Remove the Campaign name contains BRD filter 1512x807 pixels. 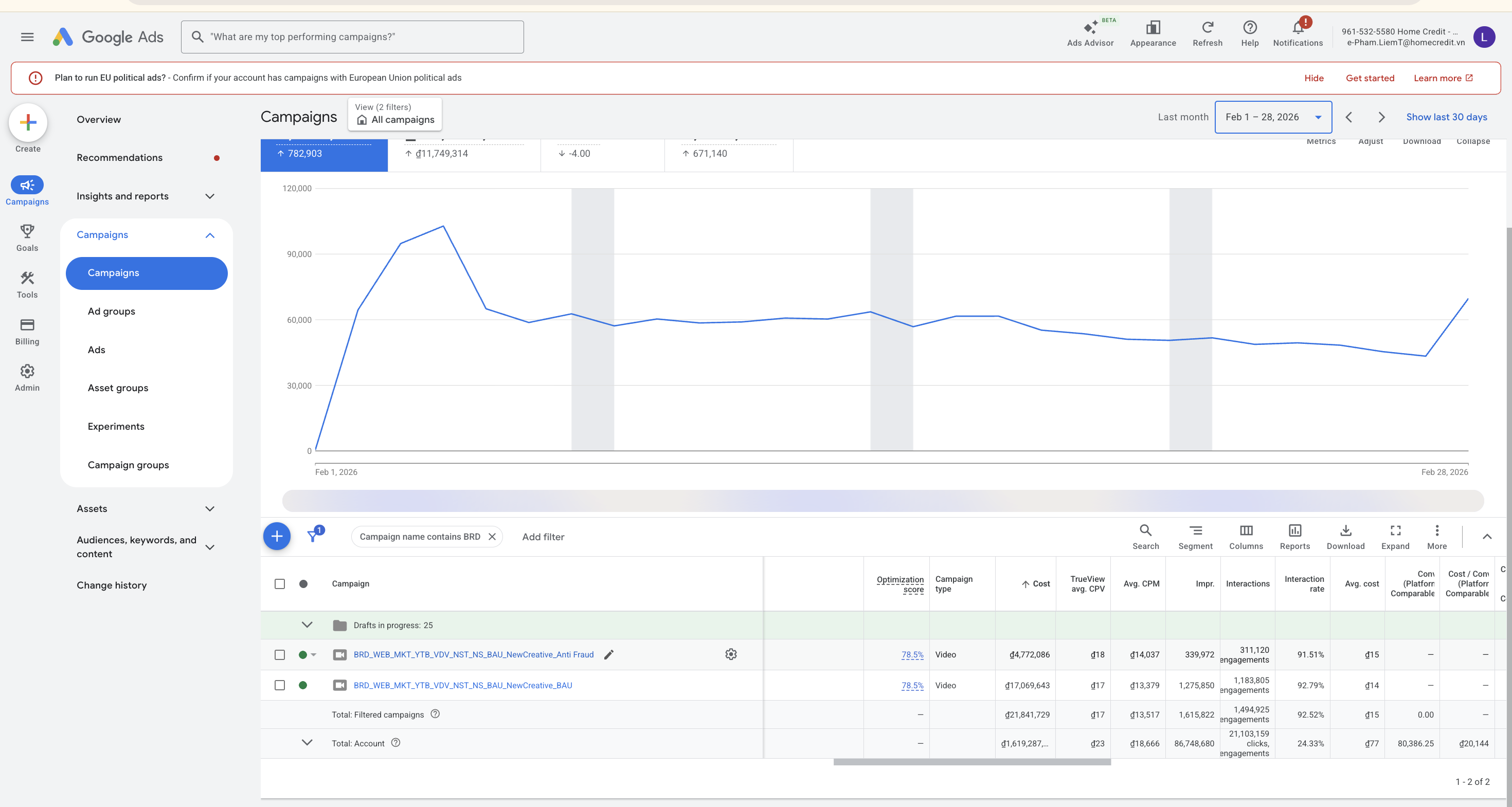pos(492,537)
